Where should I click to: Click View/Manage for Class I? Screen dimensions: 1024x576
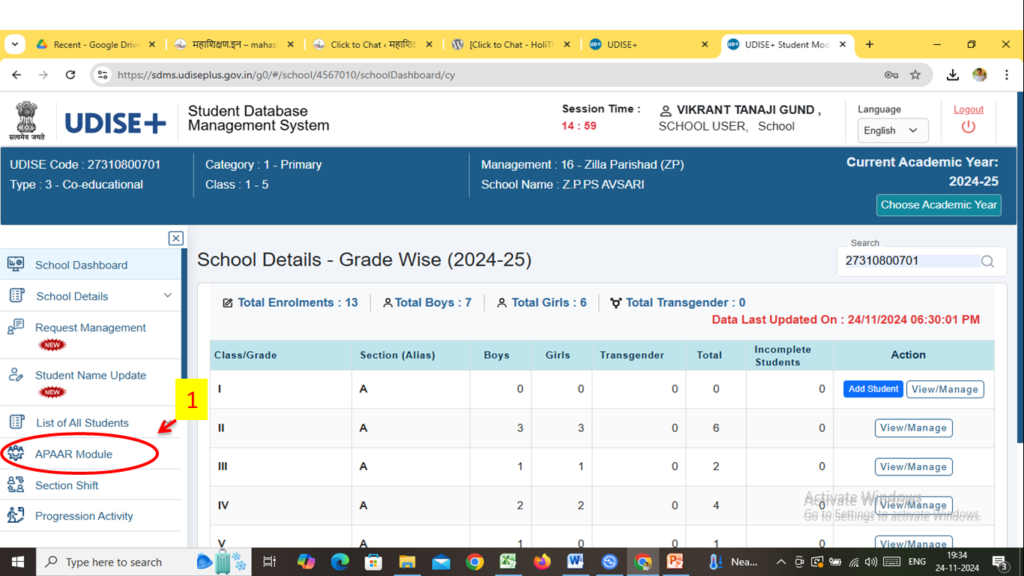pyautogui.click(x=945, y=389)
